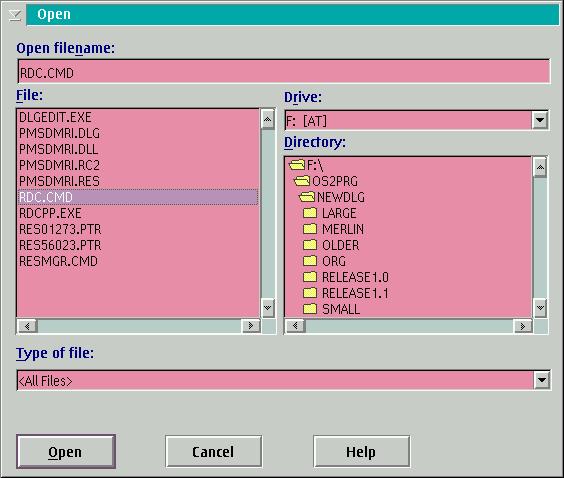Select the RELEASE1.0 folder icon
The image size is (564, 478).
[310, 277]
